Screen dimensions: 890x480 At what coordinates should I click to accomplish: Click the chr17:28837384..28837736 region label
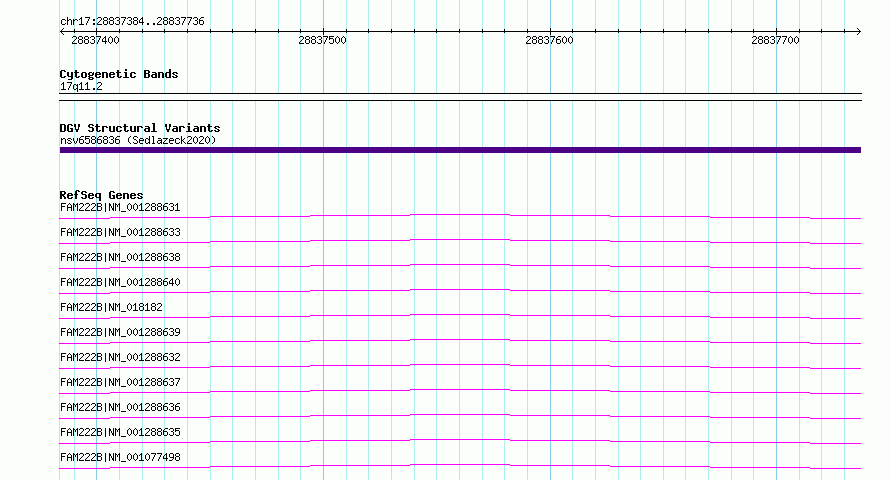[132, 21]
